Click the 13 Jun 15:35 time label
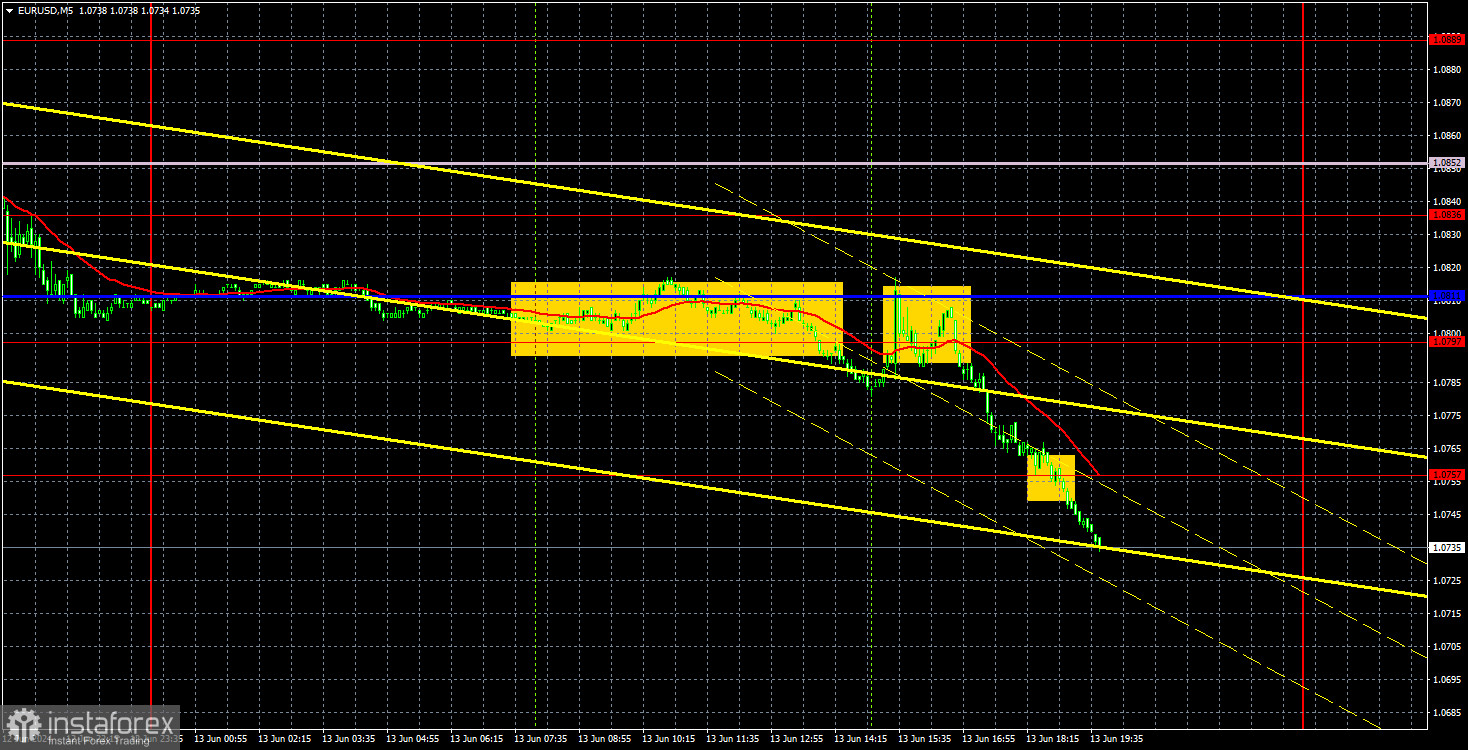Image resolution: width=1468 pixels, height=750 pixels. [x=924, y=739]
